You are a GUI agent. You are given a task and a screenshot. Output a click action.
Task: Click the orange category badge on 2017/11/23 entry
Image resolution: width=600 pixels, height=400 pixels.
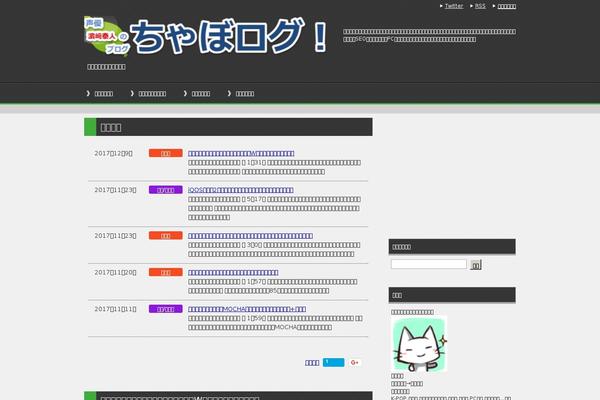coord(166,235)
